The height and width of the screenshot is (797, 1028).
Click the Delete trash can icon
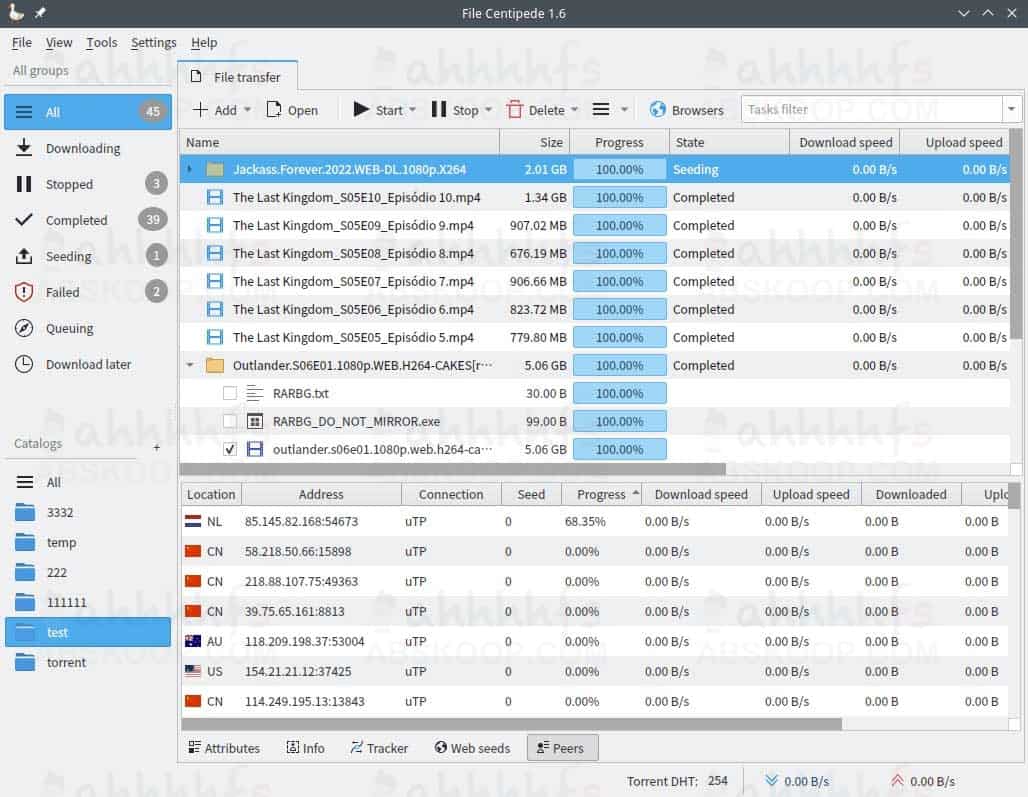pyautogui.click(x=515, y=109)
